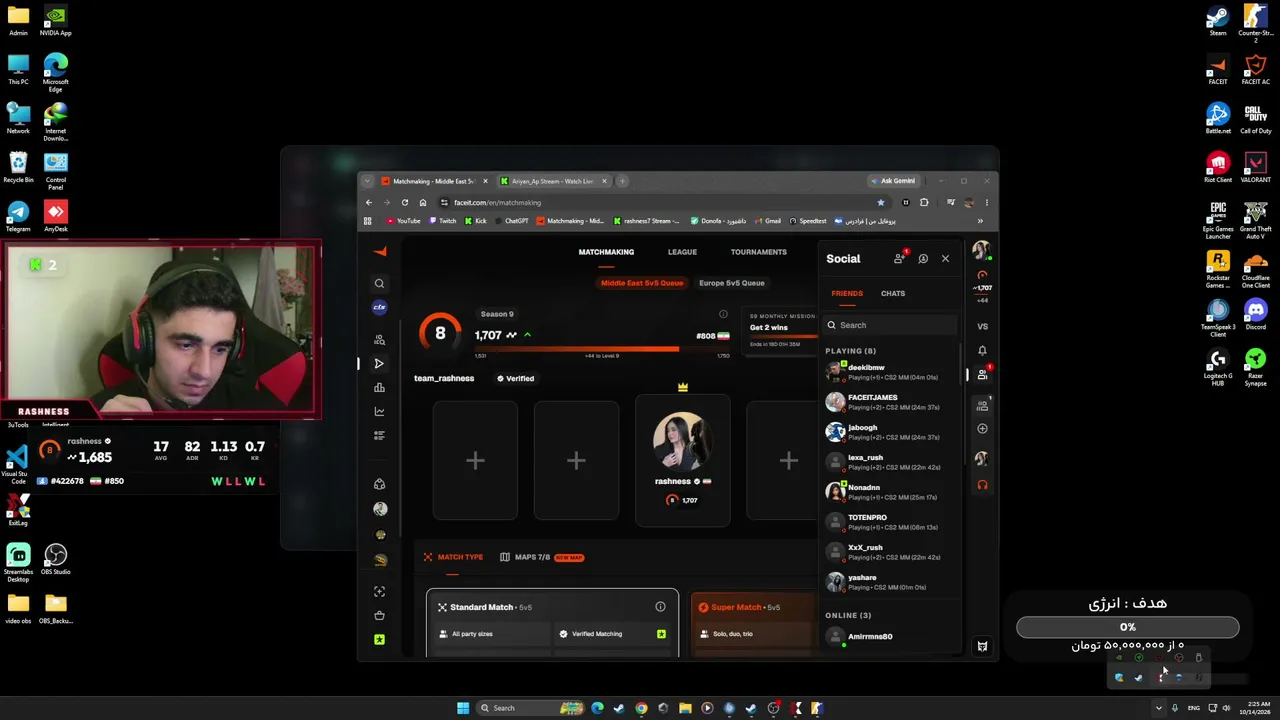Open the TOURNAMENTS menu item

point(758,252)
